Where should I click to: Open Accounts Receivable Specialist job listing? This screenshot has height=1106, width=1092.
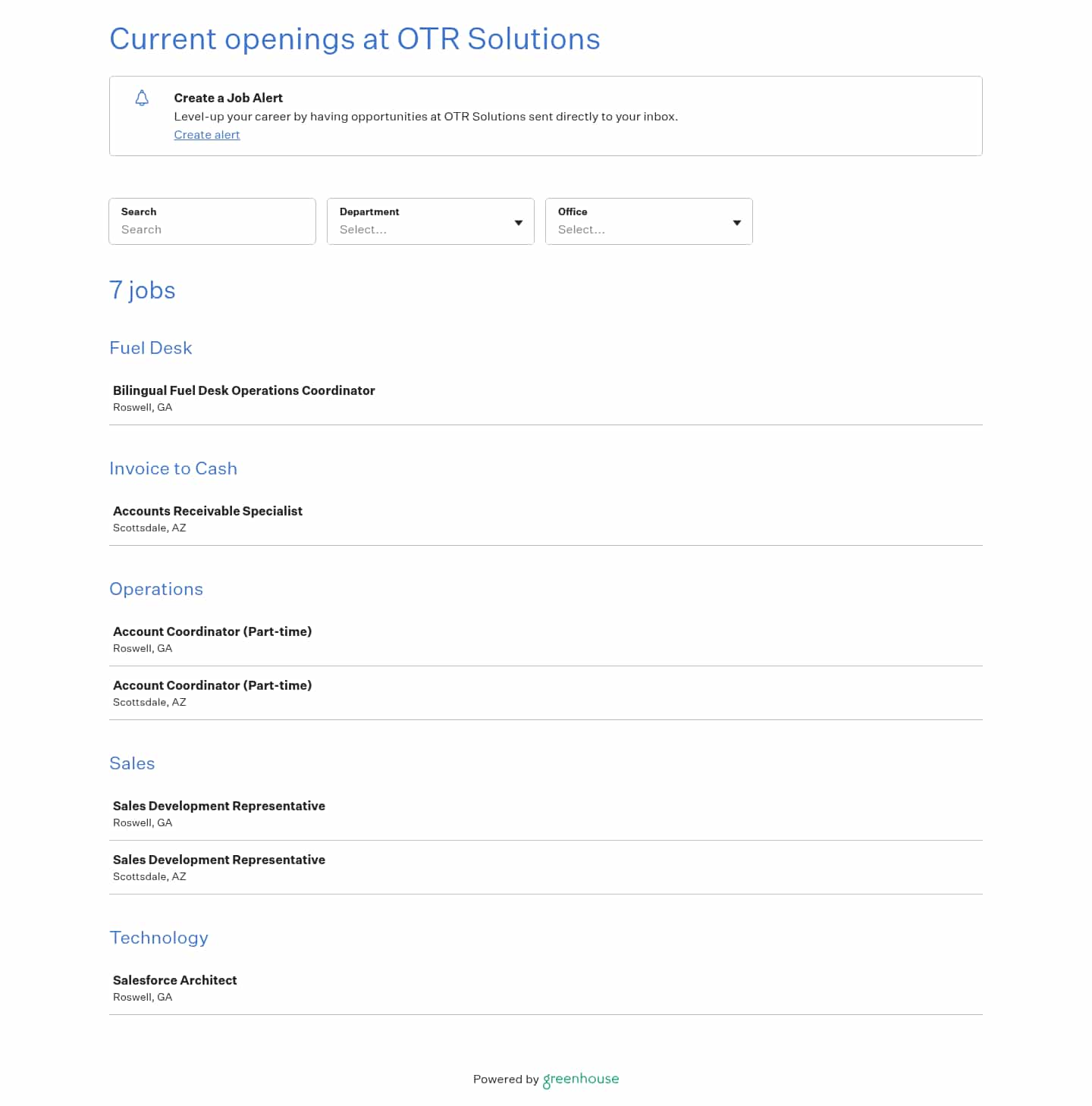pyautogui.click(x=208, y=511)
